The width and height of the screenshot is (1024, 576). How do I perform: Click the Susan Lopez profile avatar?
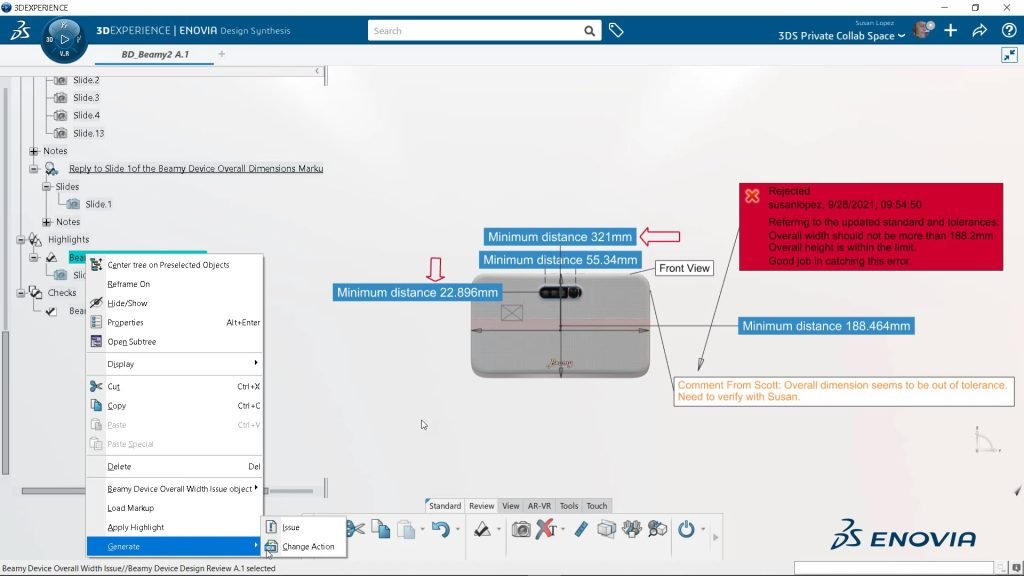click(x=923, y=30)
